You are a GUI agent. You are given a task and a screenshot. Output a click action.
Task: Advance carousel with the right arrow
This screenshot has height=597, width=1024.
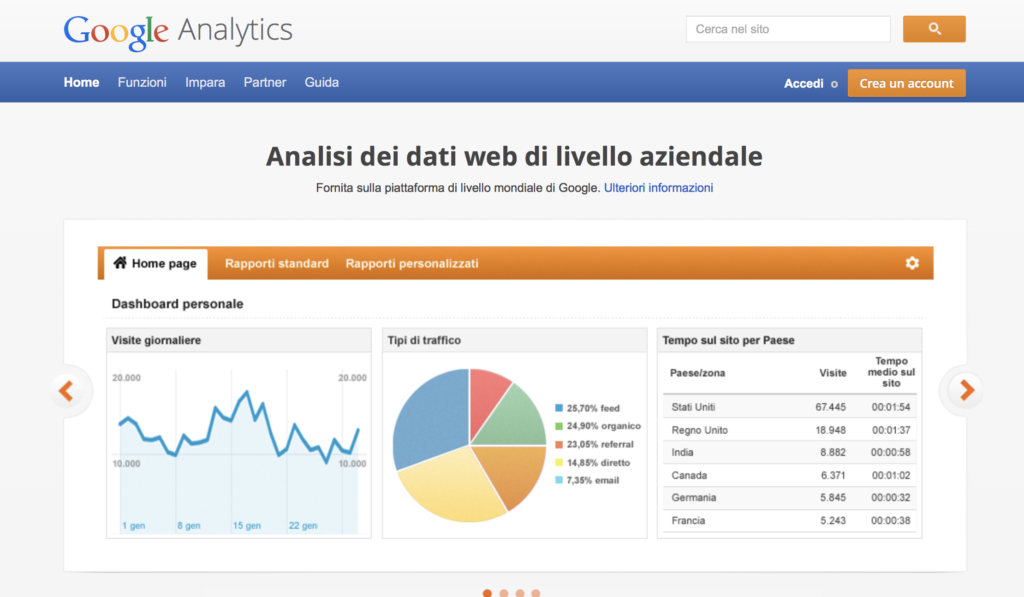click(967, 390)
